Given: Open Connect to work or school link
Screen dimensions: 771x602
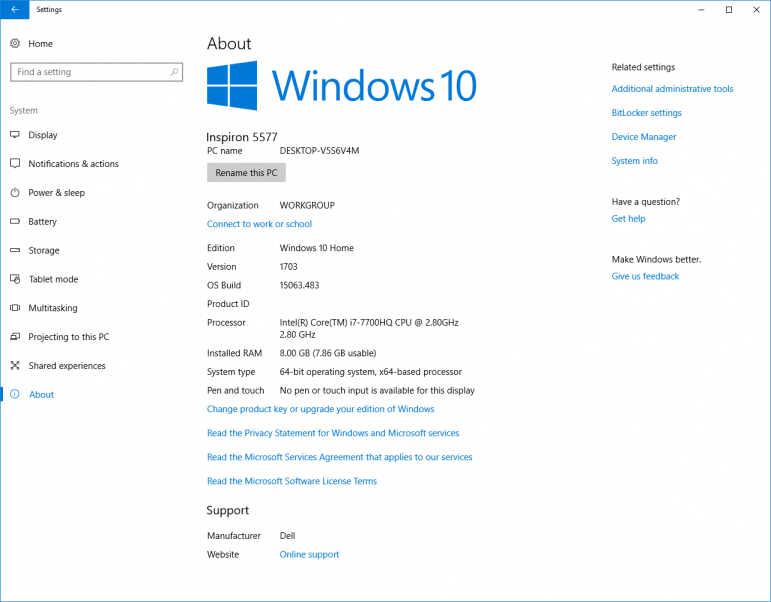Looking at the screenshot, I should (259, 224).
